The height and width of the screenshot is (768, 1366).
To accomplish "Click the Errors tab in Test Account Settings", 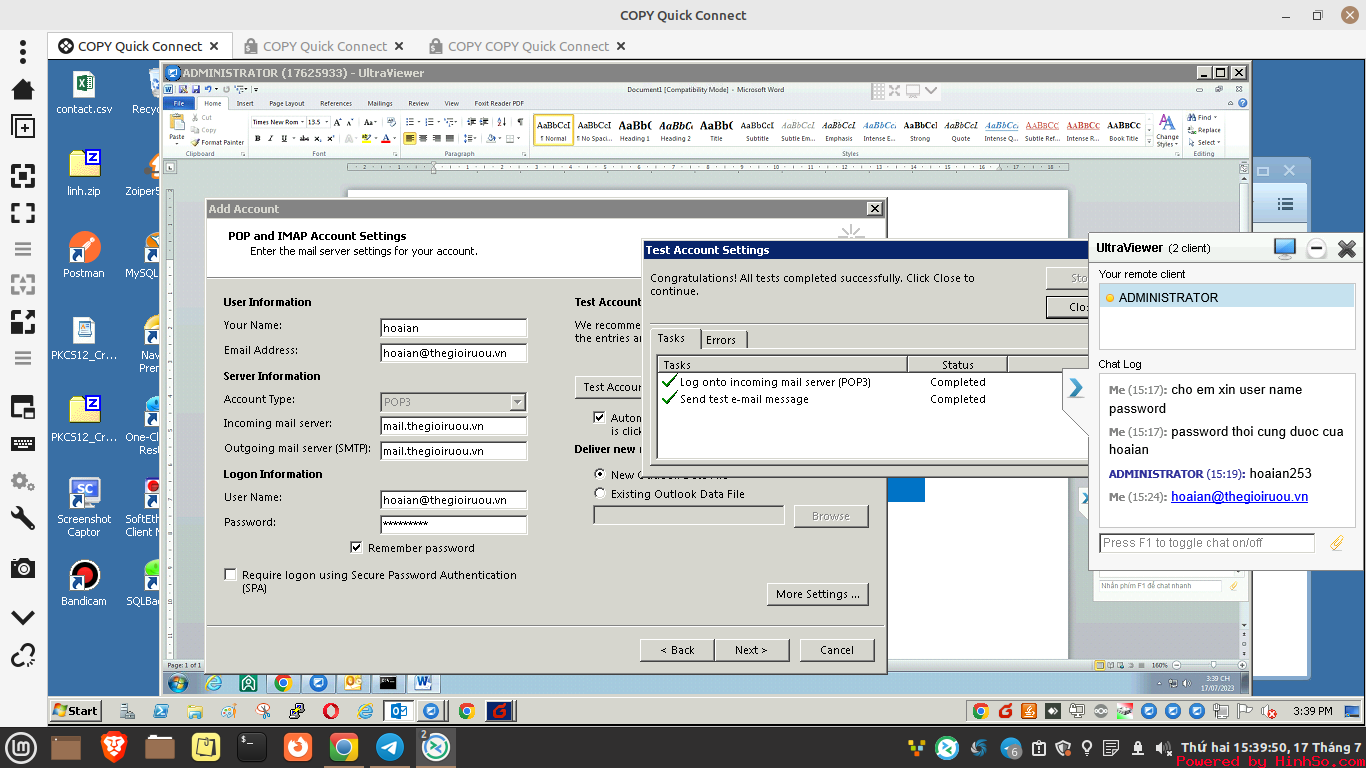I will 721,340.
